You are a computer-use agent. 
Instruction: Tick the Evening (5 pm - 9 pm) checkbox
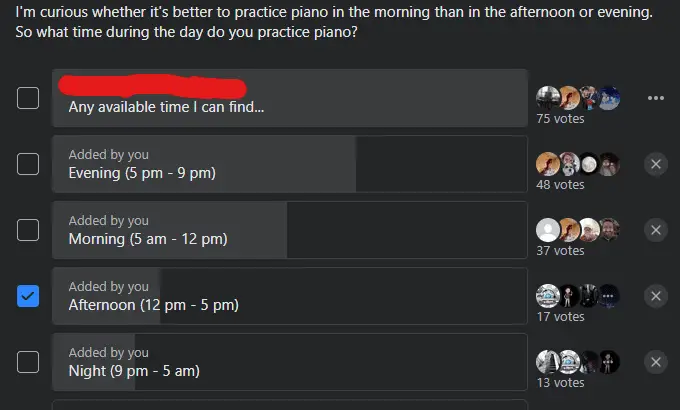pos(28,164)
